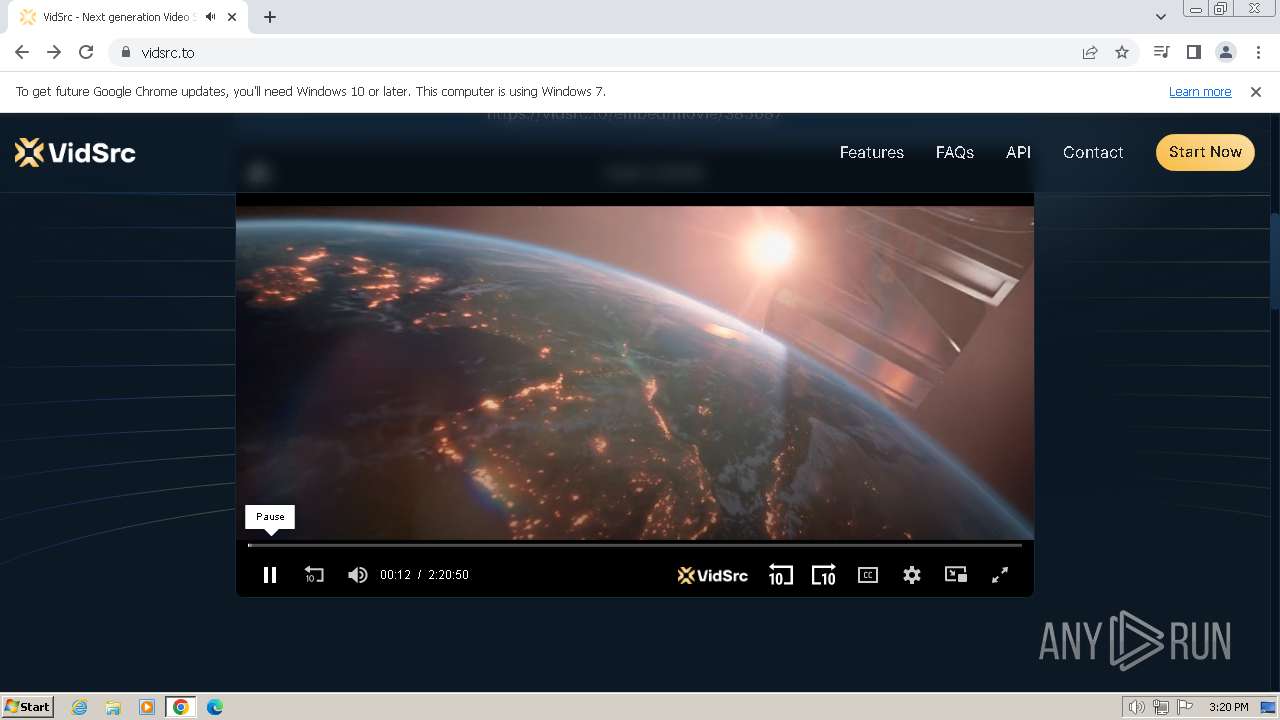Click the video time display 00:12 / 2:20:50
Image resolution: width=1280 pixels, height=720 pixels.
424,575
